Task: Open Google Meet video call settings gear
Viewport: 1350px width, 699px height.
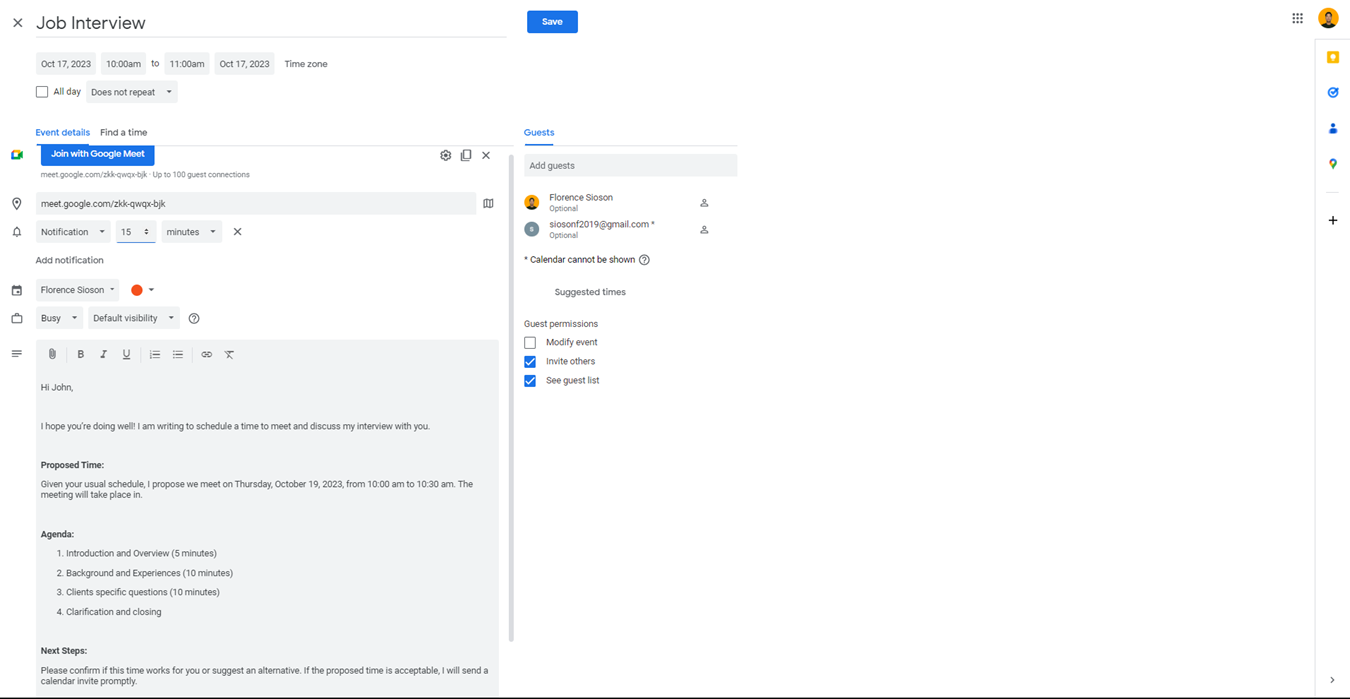Action: tap(446, 155)
